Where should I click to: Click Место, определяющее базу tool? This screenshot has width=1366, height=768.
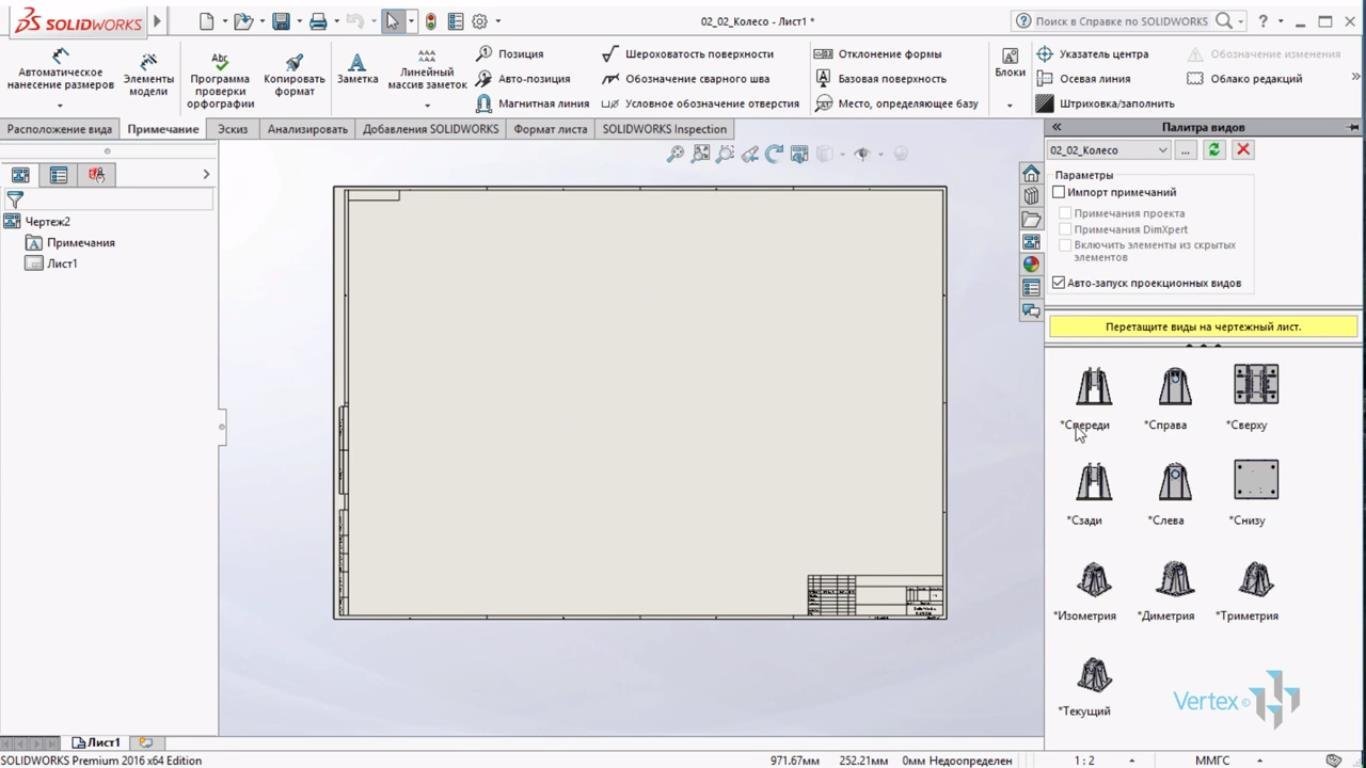pyautogui.click(x=896, y=103)
